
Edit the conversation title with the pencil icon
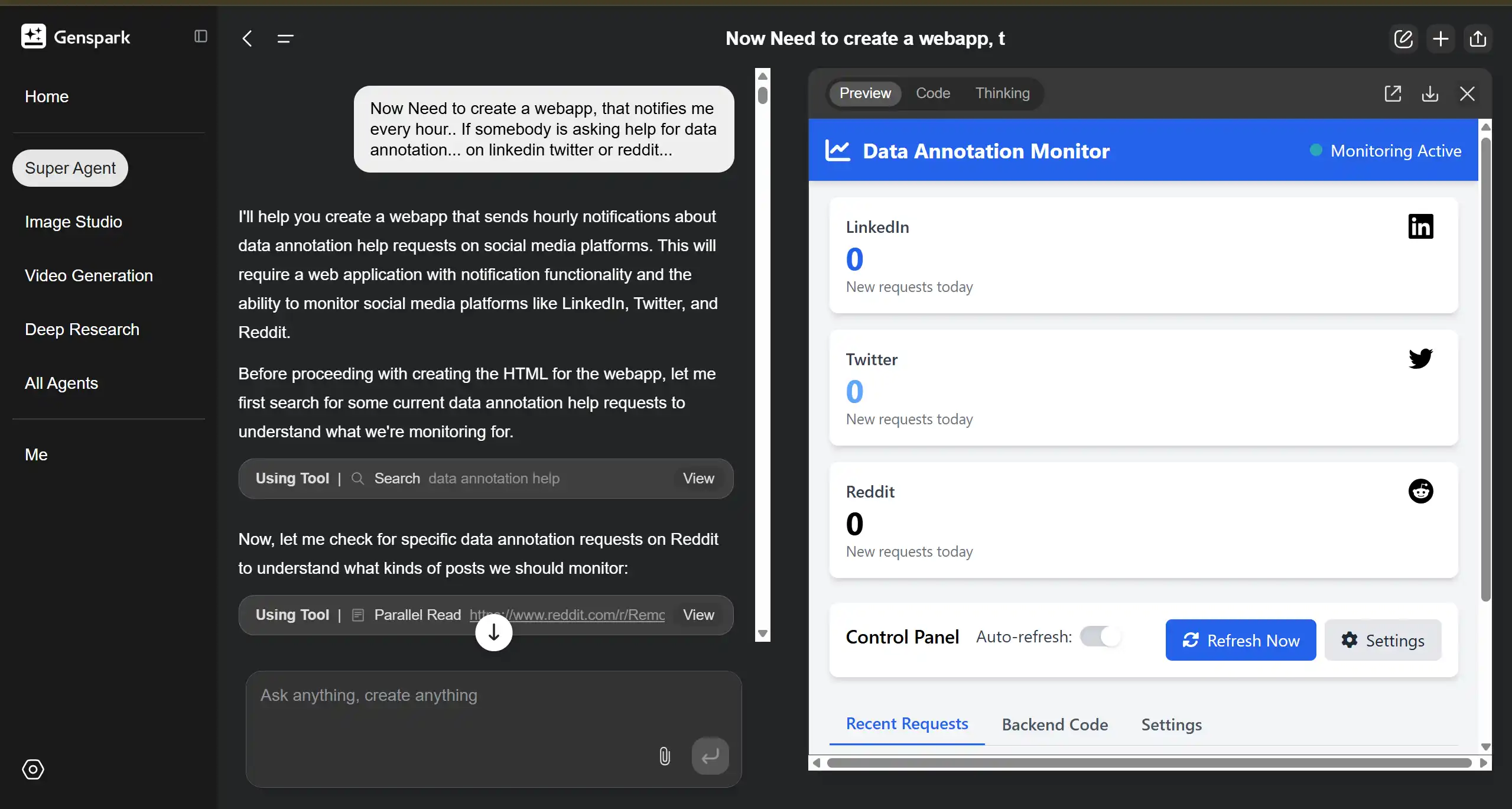pos(1403,38)
